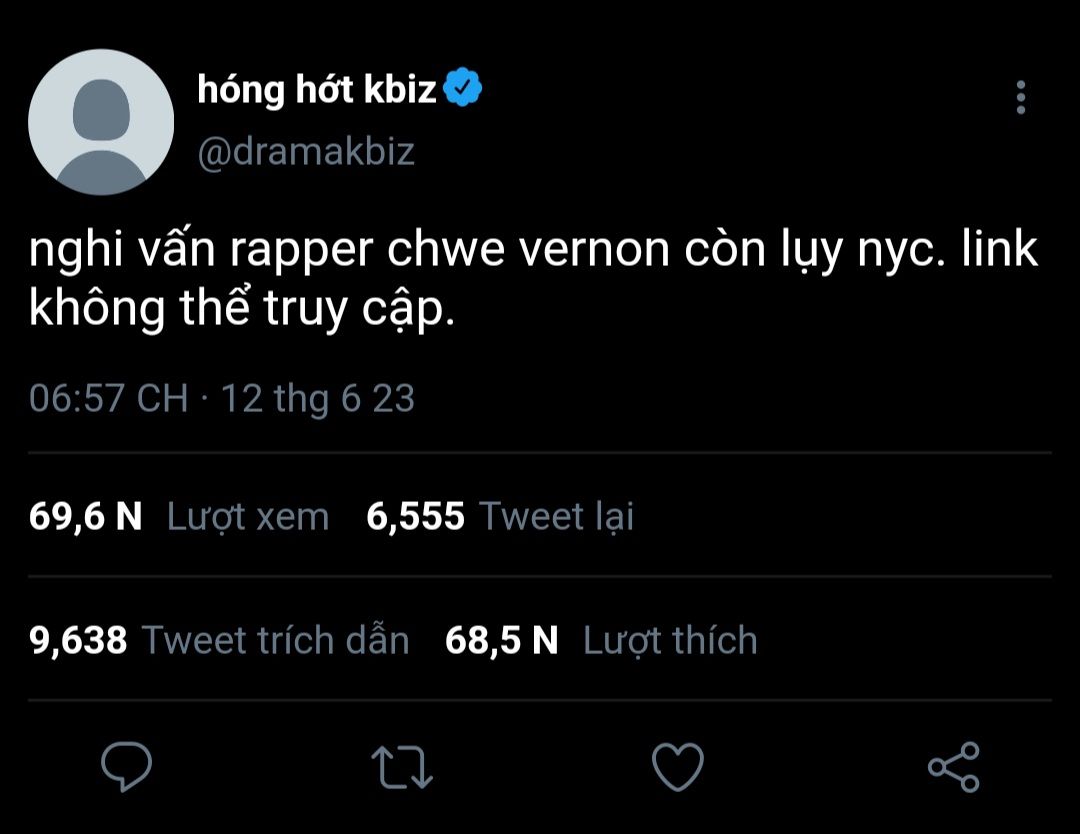Like the tweet with the heart icon
Image resolution: width=1080 pixels, height=834 pixels.
(677, 767)
